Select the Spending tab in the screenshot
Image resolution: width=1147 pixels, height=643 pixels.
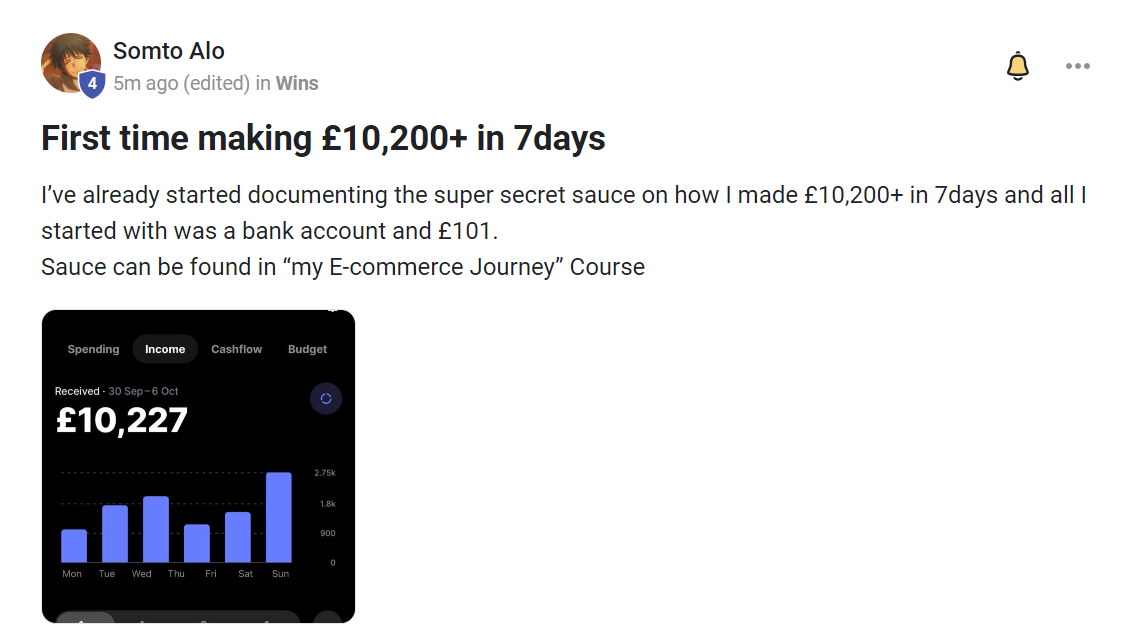pos(93,349)
